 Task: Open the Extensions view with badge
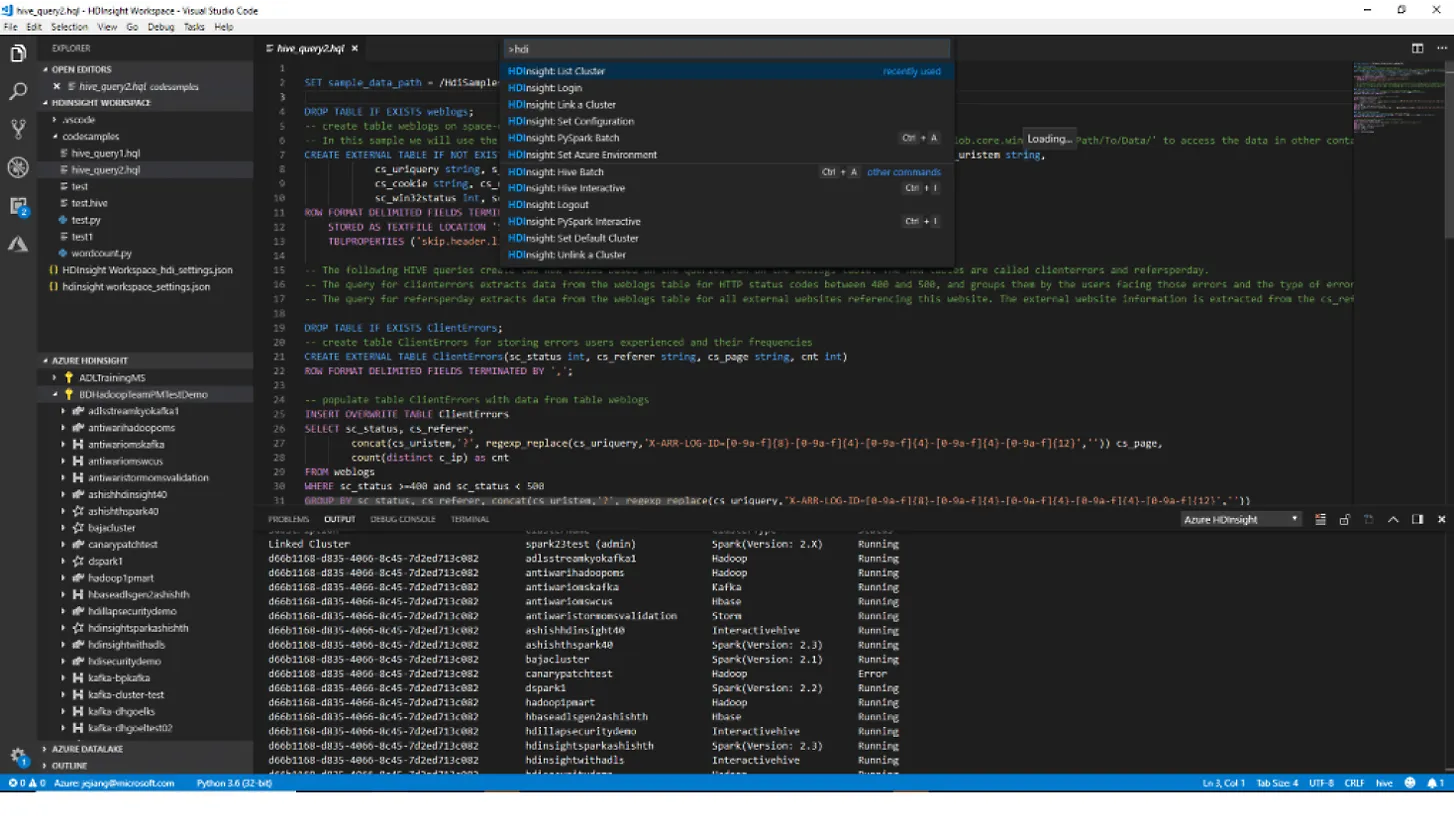[x=18, y=206]
